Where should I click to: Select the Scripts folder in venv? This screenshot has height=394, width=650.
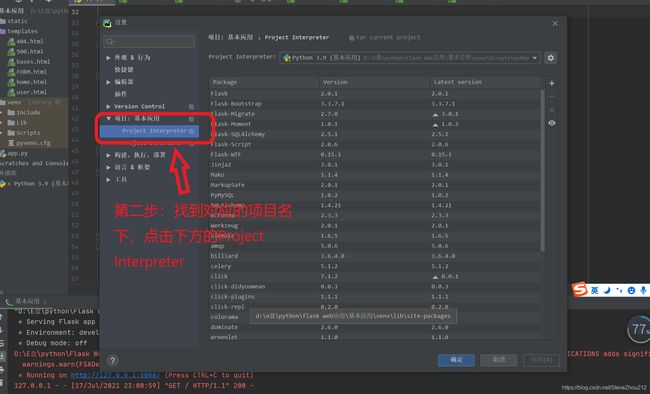tap(24, 133)
